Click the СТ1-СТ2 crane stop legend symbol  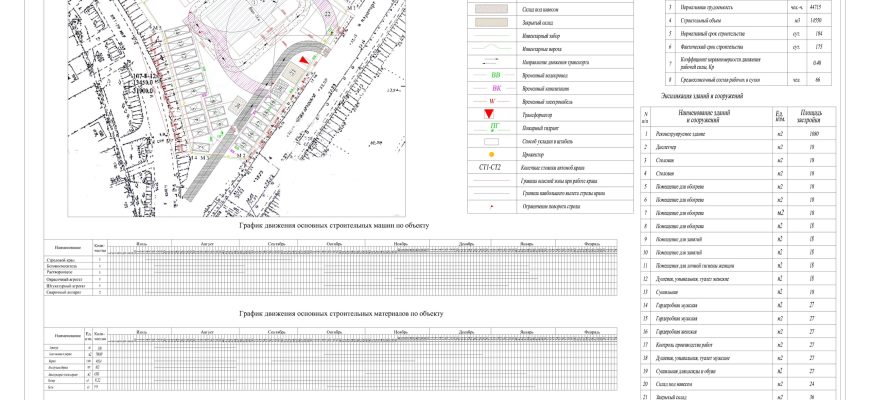pyautogui.click(x=490, y=168)
